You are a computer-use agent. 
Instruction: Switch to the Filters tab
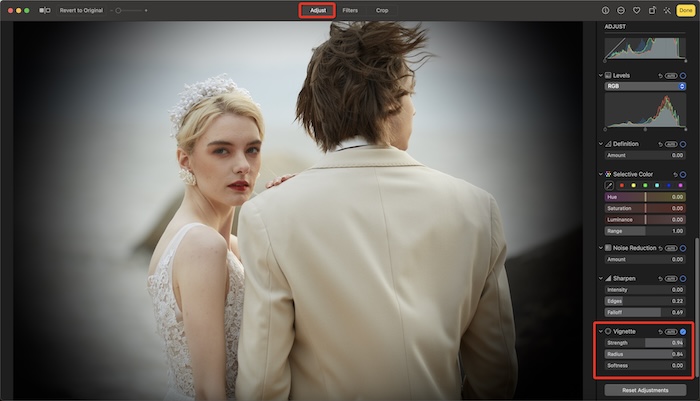350,10
